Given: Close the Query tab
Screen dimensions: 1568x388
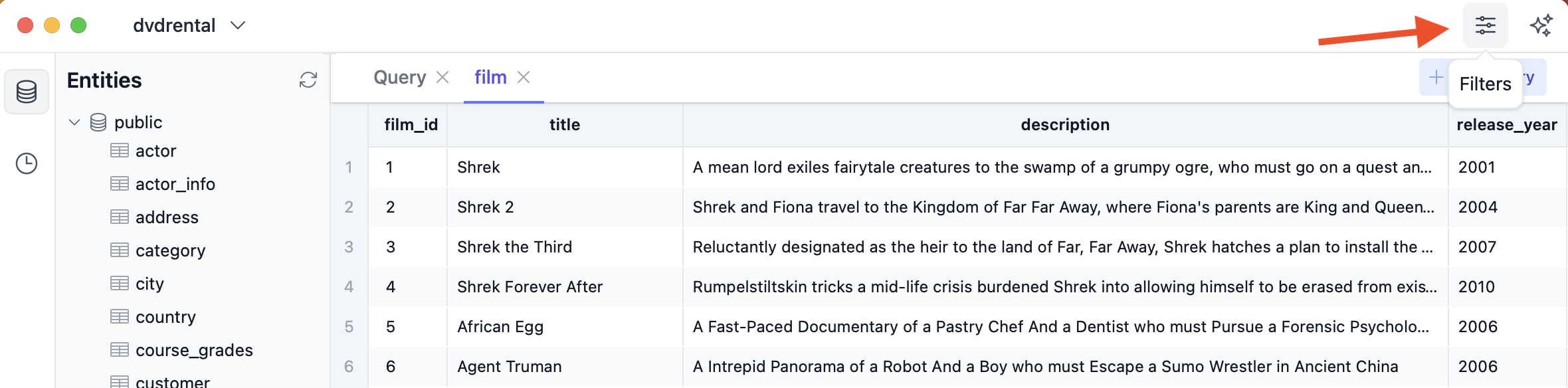Looking at the screenshot, I should coord(442,78).
